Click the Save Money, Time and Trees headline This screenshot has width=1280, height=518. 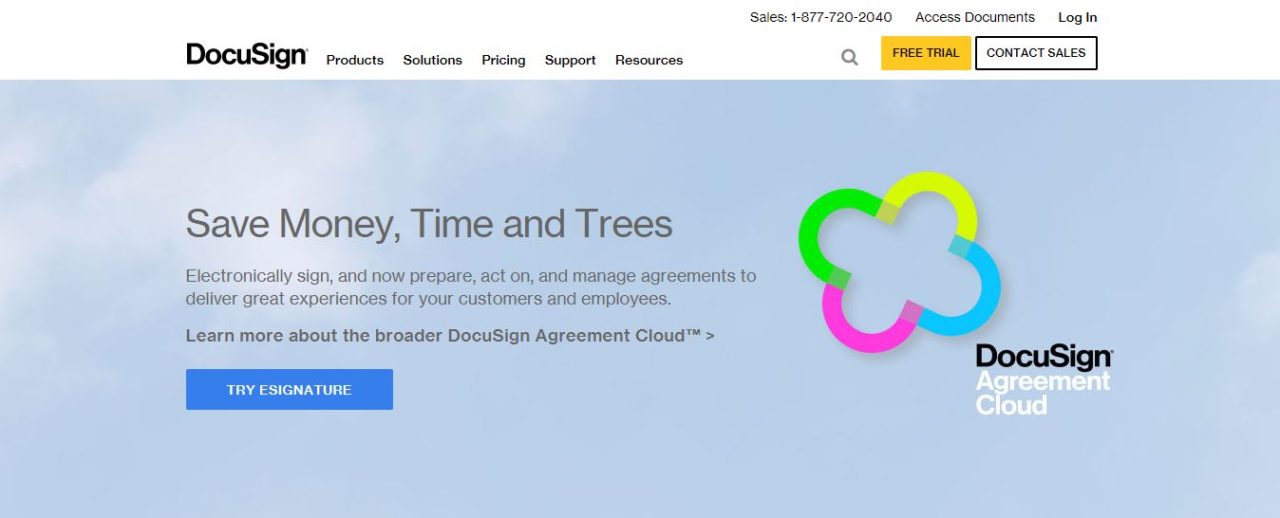428,223
